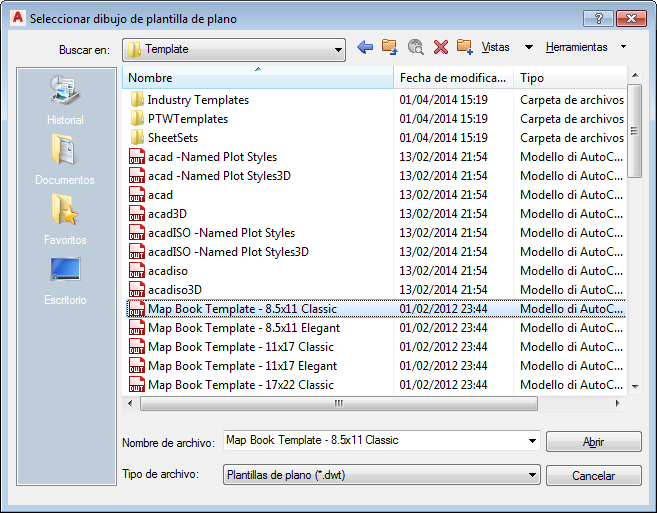Go up one folder level

point(390,47)
